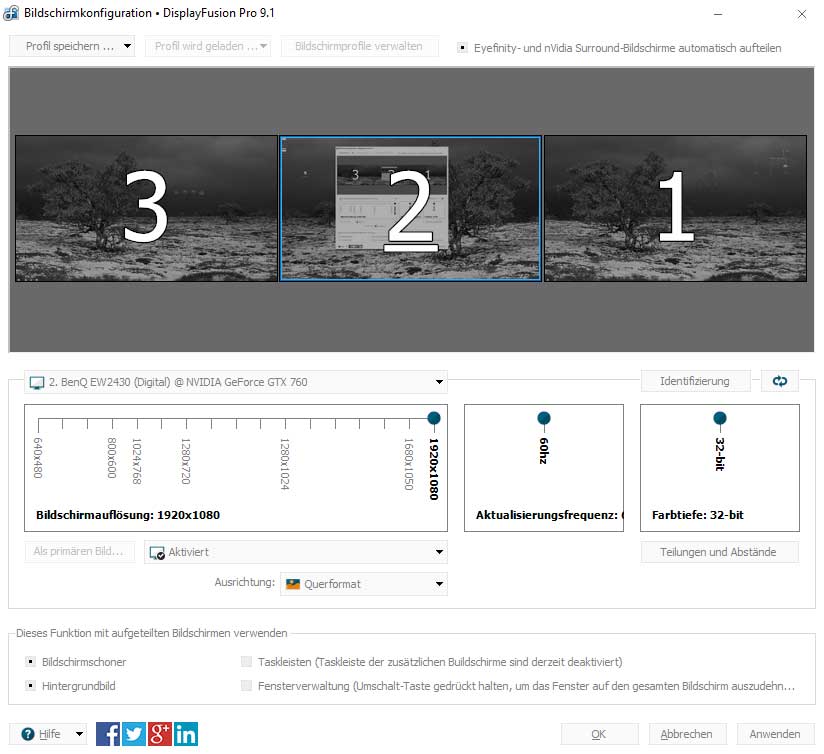Open the Twitter share icon
824x754 pixels.
134,734
